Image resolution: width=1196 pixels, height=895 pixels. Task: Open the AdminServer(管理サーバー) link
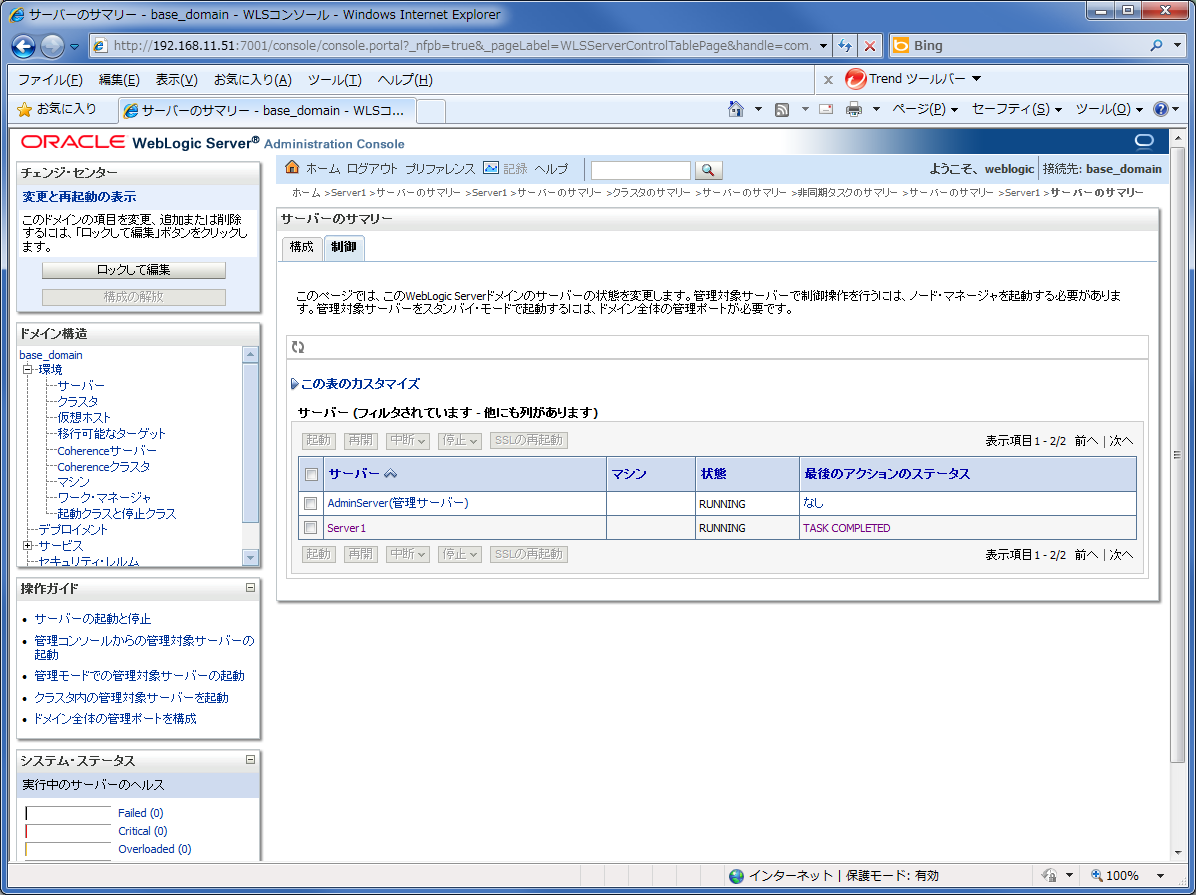point(398,503)
